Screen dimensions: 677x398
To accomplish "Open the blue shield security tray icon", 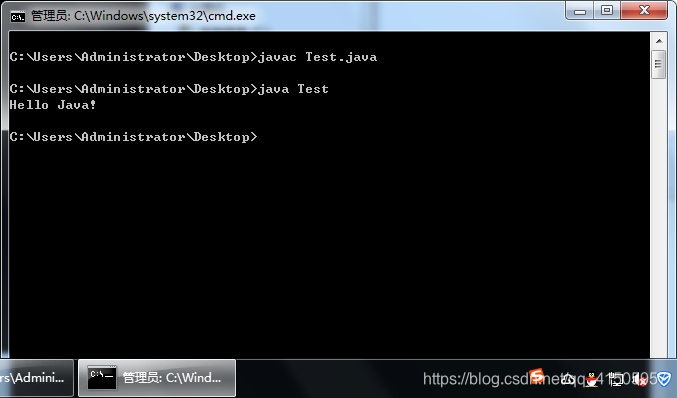I will (x=664, y=379).
